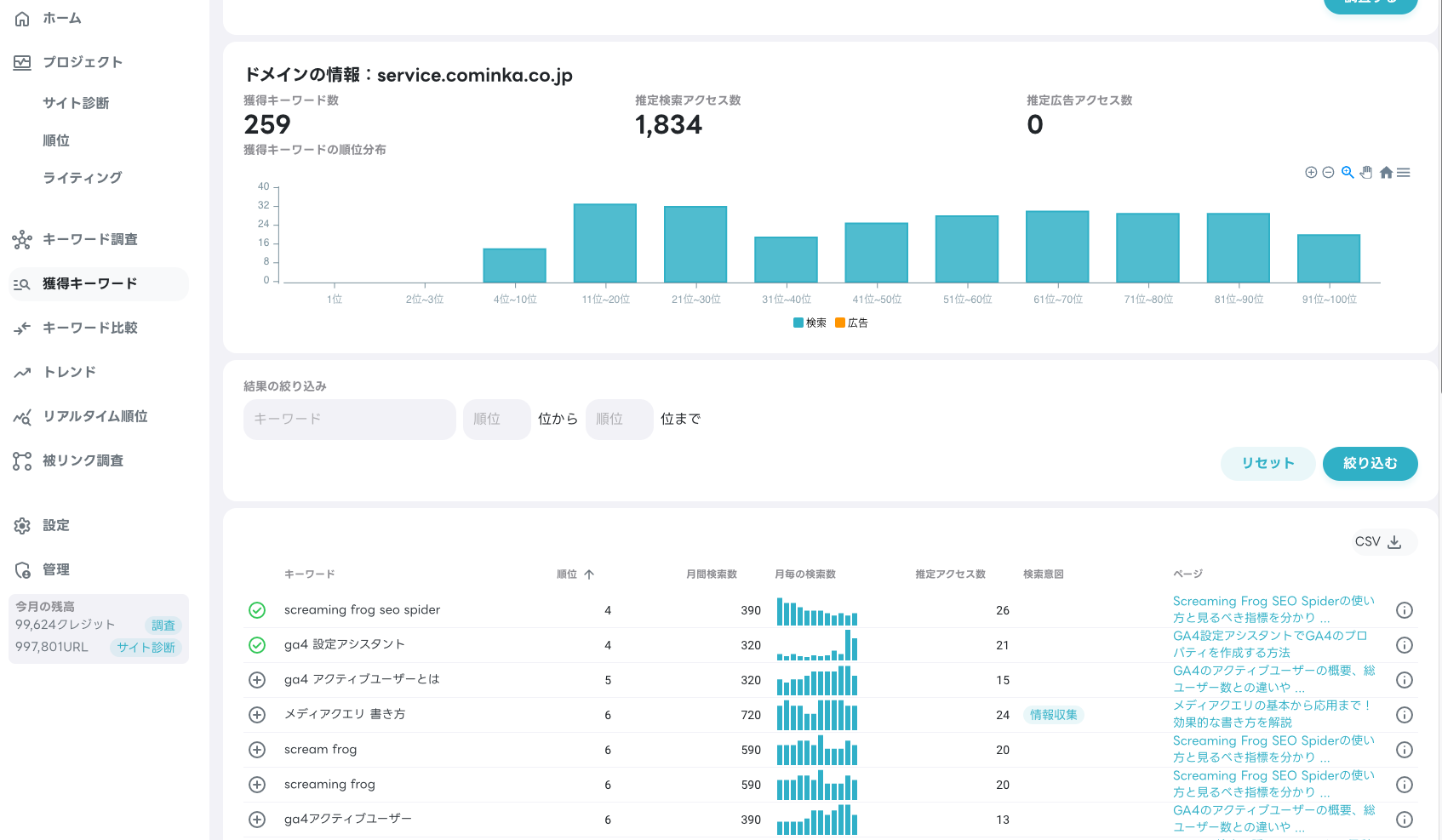This screenshot has width=1442, height=840.
Task: Toggle 検索 series in chart legend
Action: [x=810, y=323]
